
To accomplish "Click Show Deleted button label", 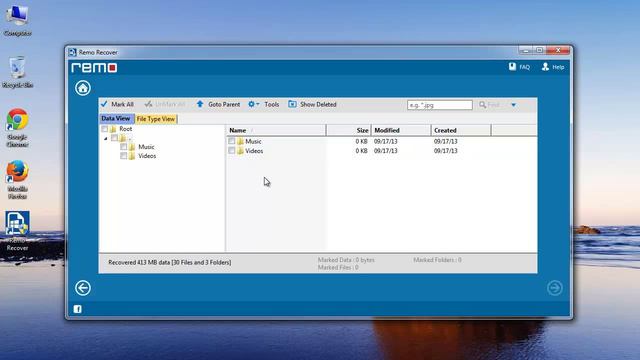I will tap(318, 104).
